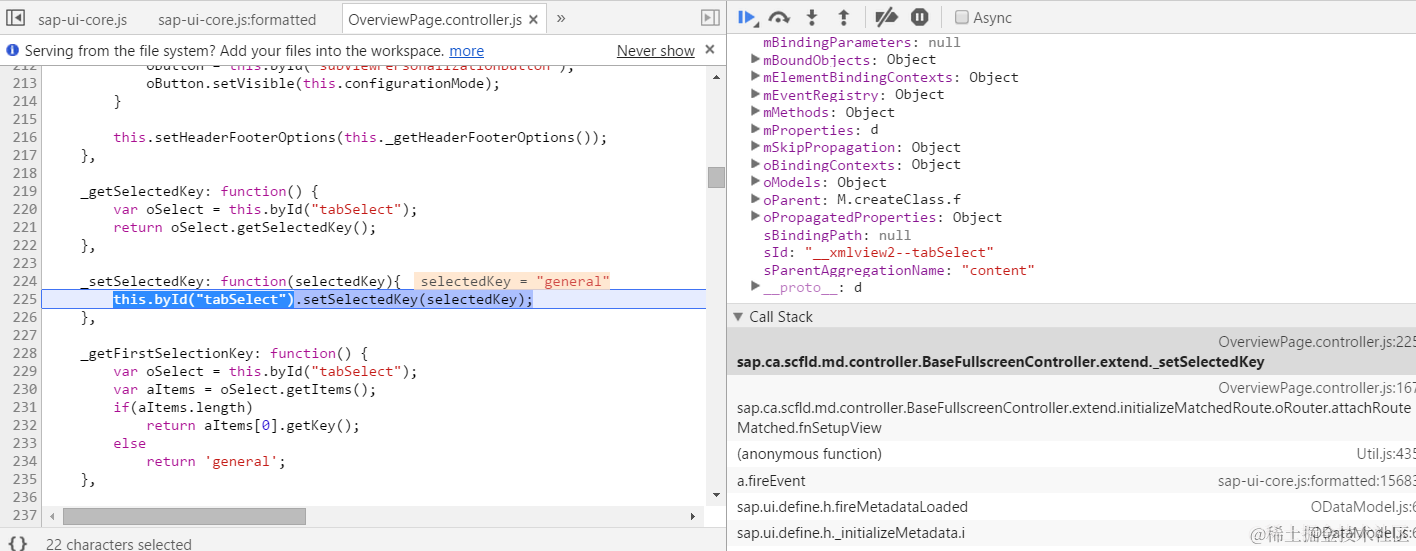Open sap-ui-core.js:formatted:15683 link
The width and height of the screenshot is (1416, 551).
click(x=1316, y=481)
